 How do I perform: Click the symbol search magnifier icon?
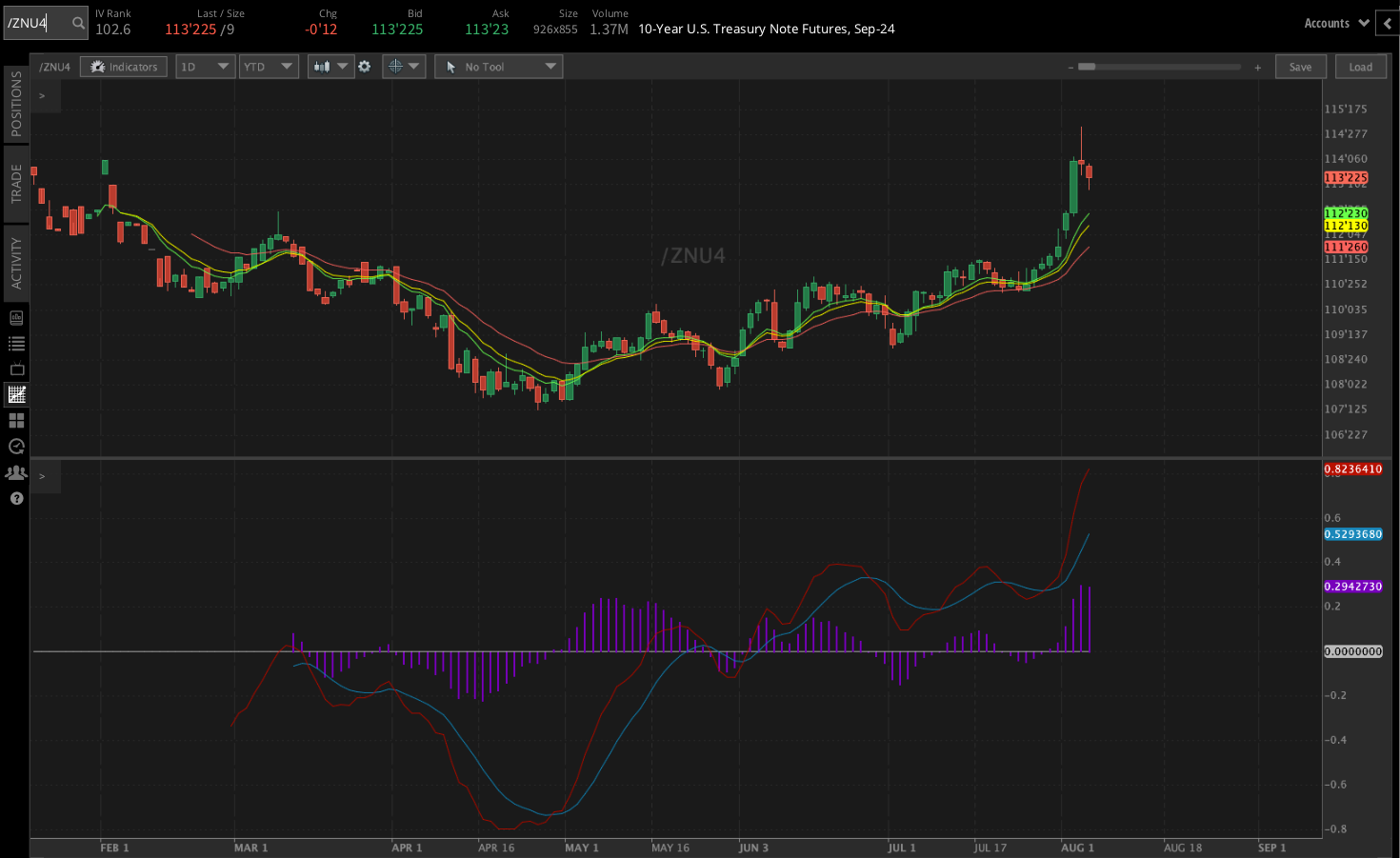78,23
